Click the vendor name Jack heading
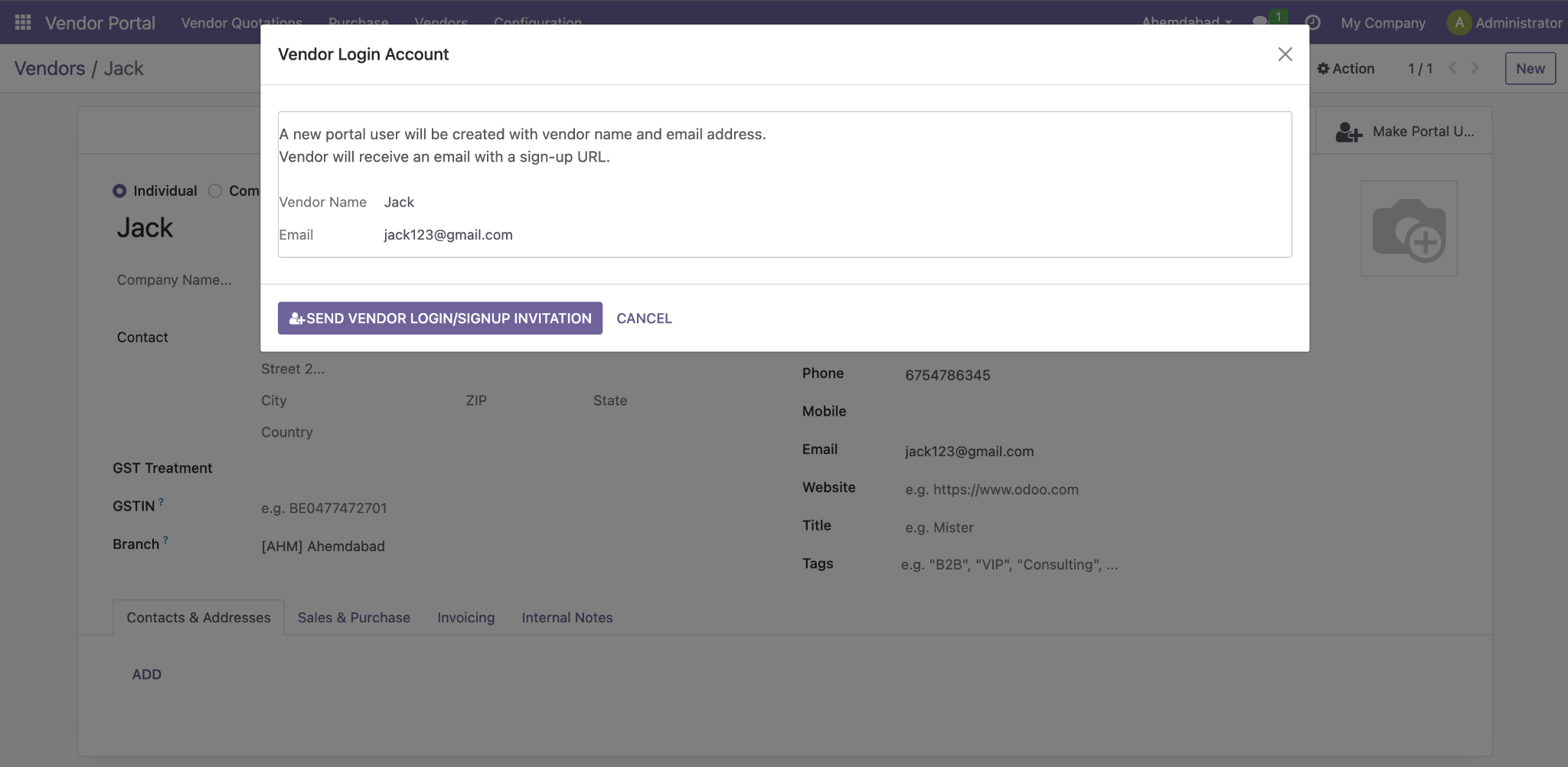The height and width of the screenshot is (767, 1568). coord(145,228)
